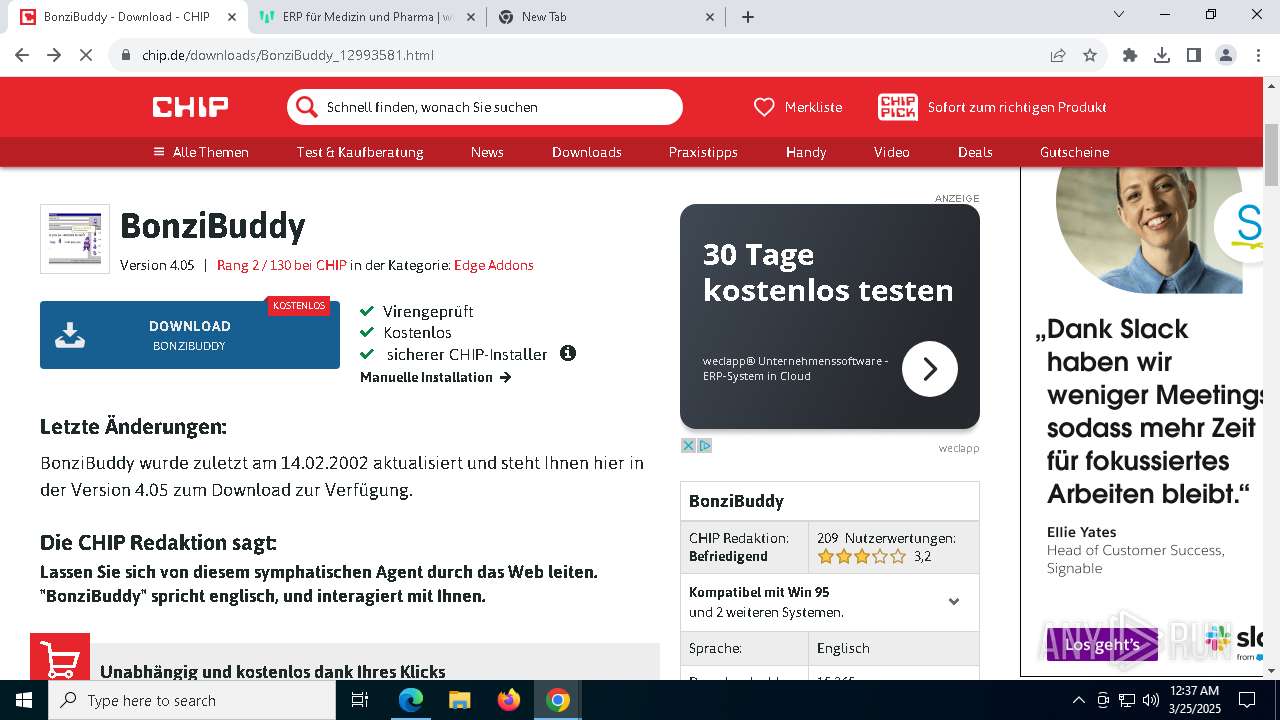Click the CHIP logo in header
Image resolution: width=1280 pixels, height=720 pixels.
click(190, 107)
